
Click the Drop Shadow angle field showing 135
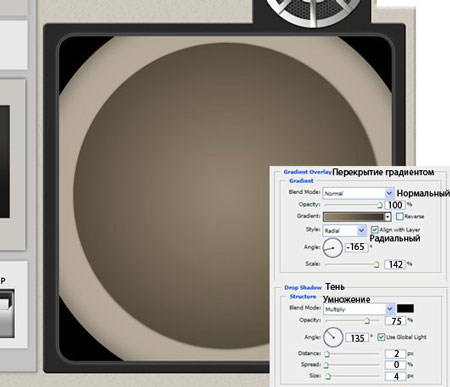pyautogui.click(x=357, y=338)
